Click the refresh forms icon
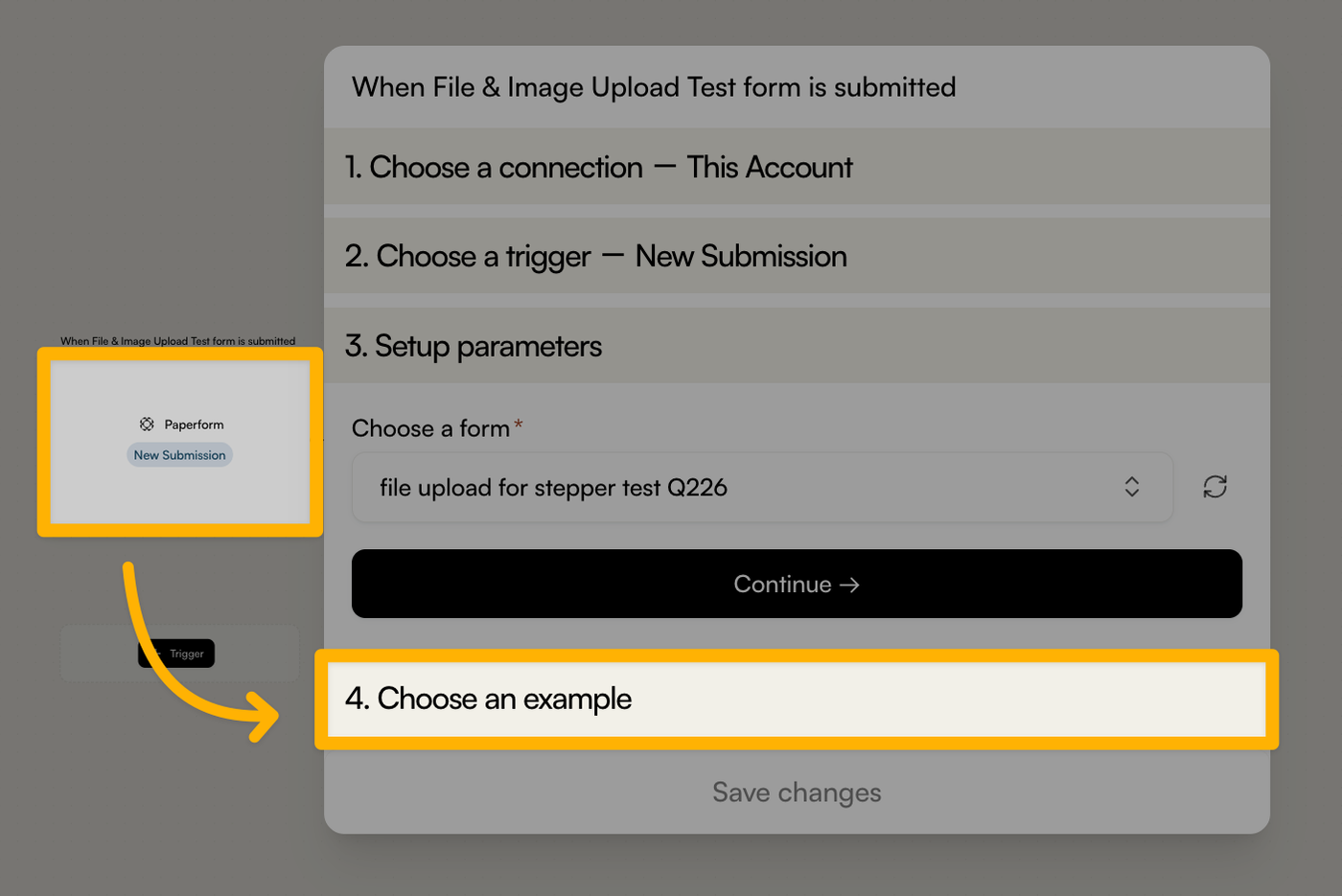Image resolution: width=1342 pixels, height=896 pixels. (1215, 487)
